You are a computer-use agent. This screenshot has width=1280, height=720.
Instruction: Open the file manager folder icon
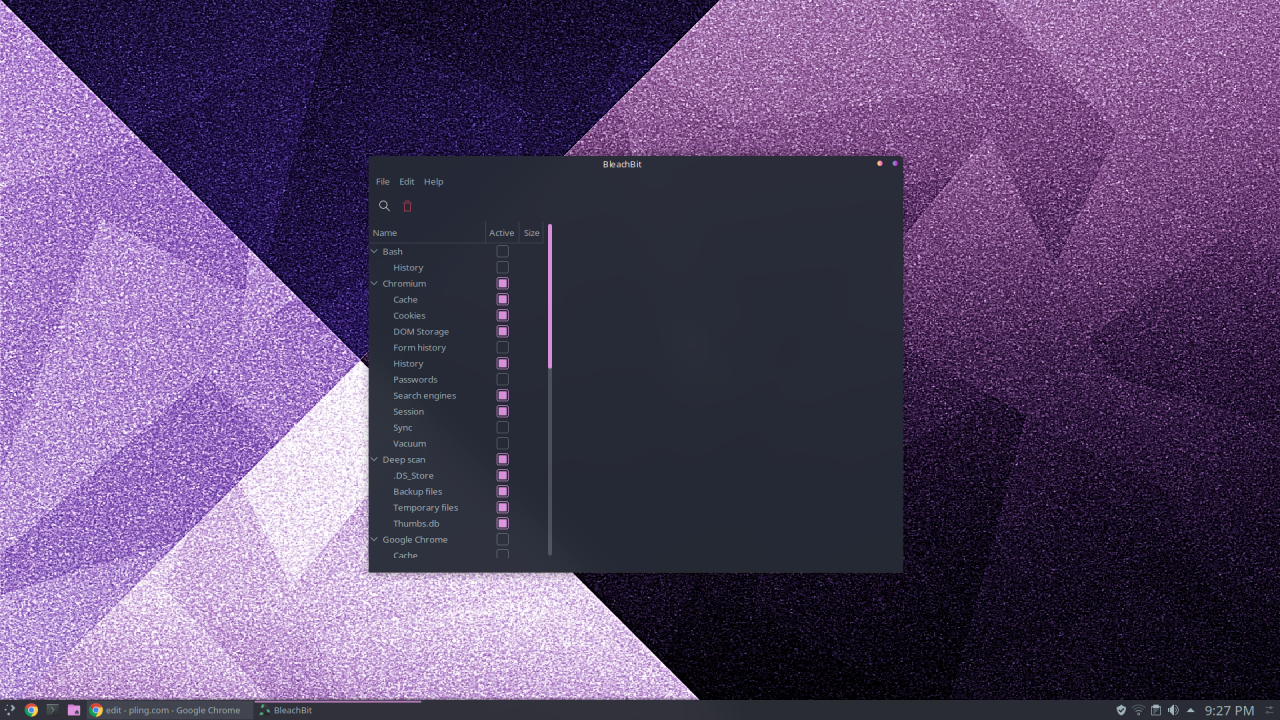[x=74, y=710]
